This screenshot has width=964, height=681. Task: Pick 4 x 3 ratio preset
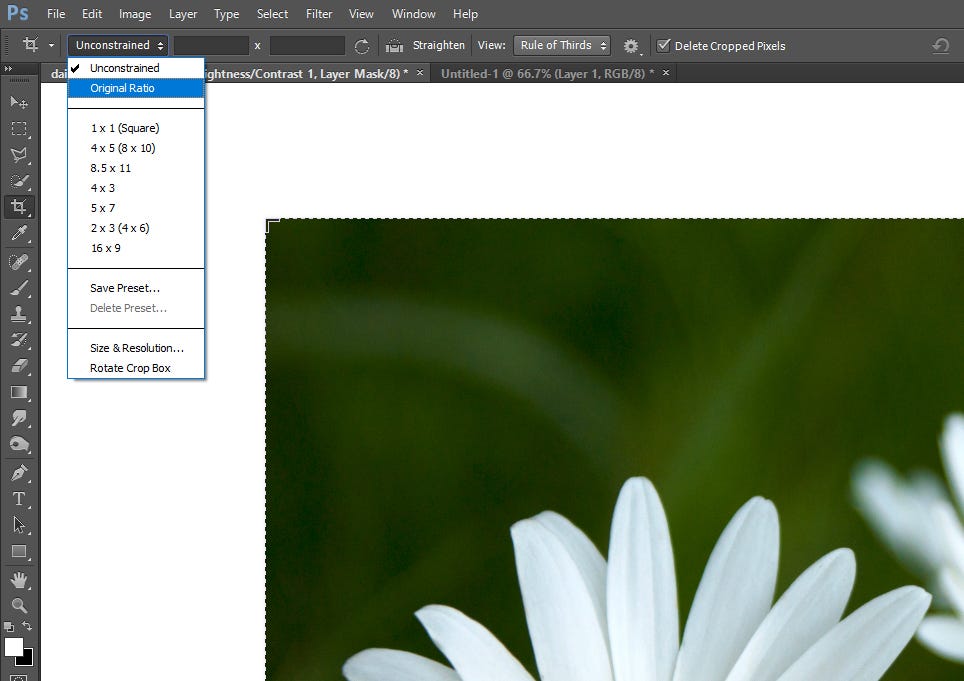coord(136,188)
